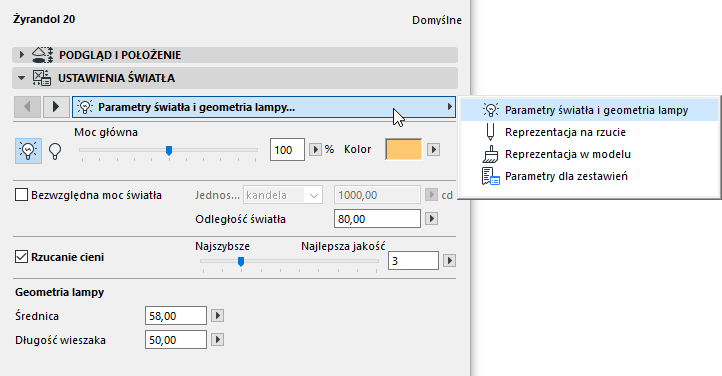Click the Domyślne label

tap(437, 20)
